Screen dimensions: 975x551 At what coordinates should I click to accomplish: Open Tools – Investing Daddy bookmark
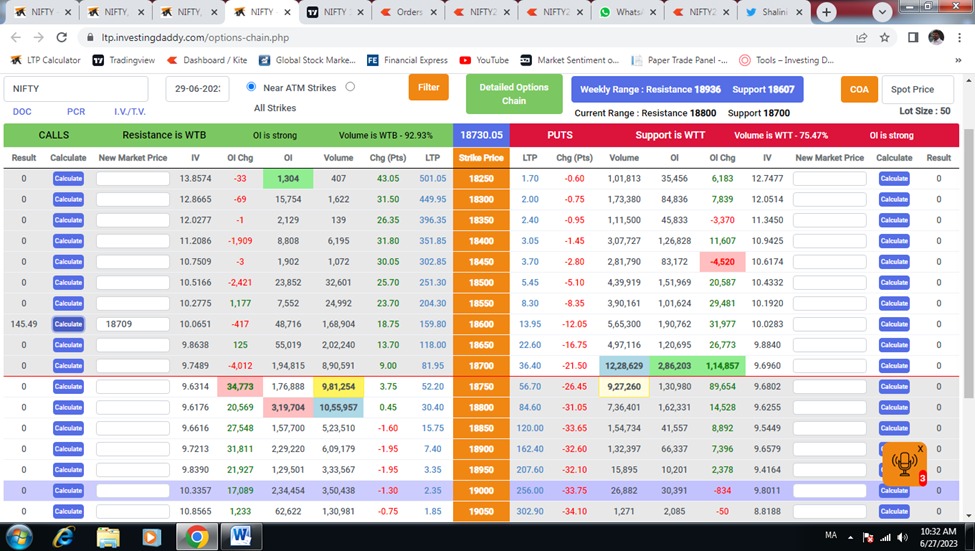click(x=786, y=60)
